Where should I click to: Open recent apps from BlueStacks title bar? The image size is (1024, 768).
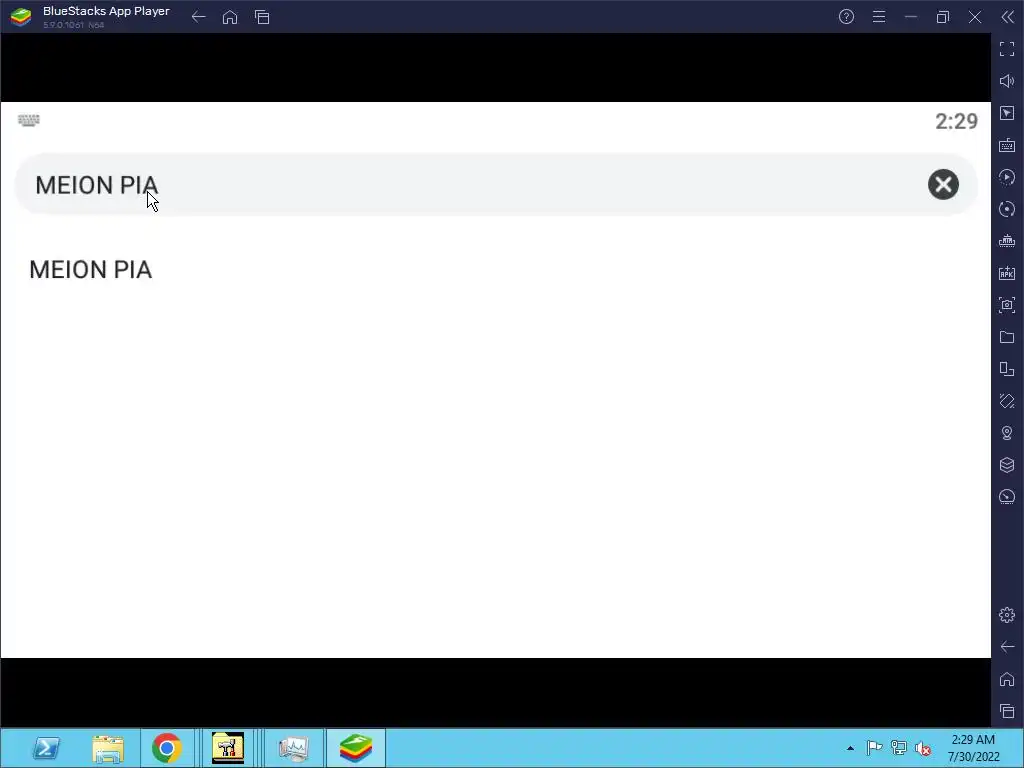(262, 17)
